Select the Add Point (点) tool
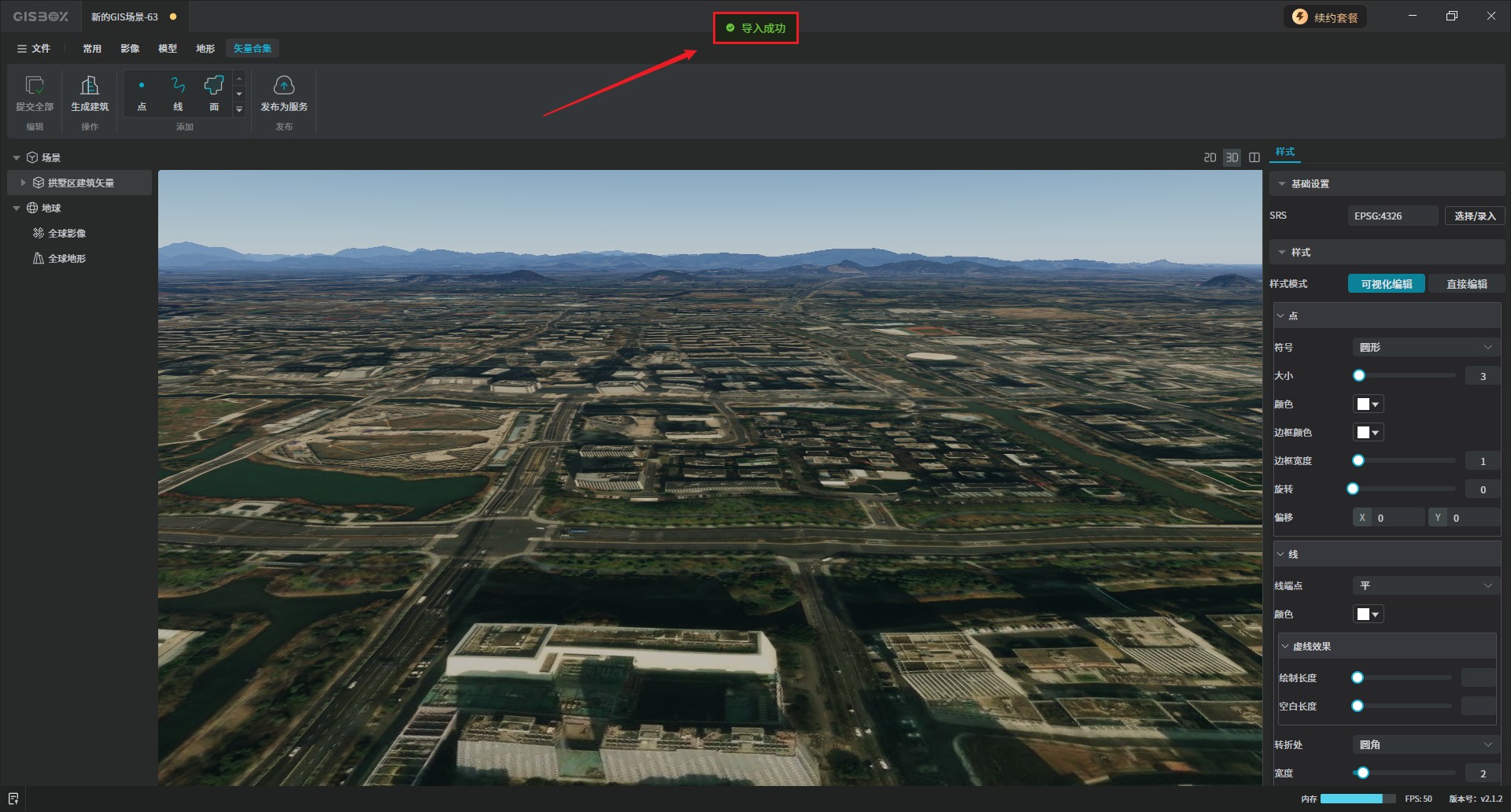 (x=142, y=86)
